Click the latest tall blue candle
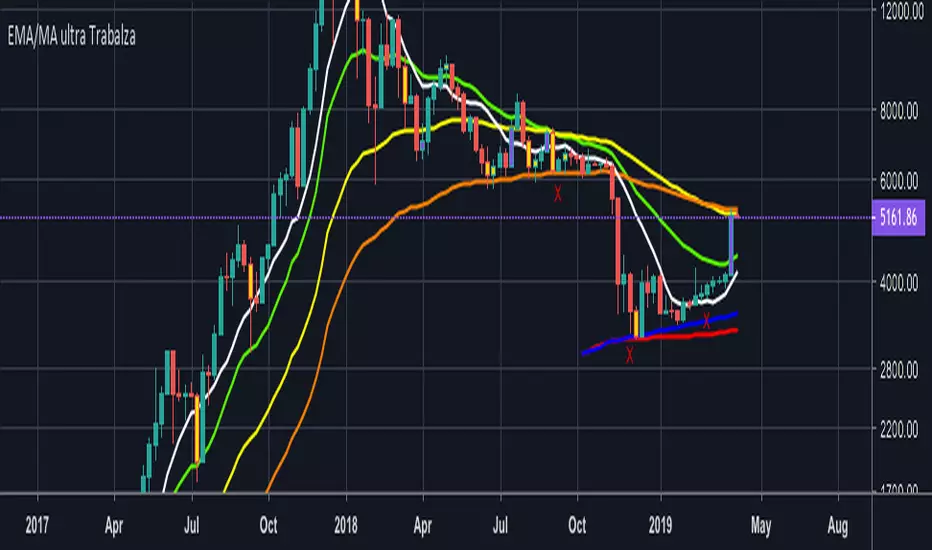932x550 pixels. [731, 245]
